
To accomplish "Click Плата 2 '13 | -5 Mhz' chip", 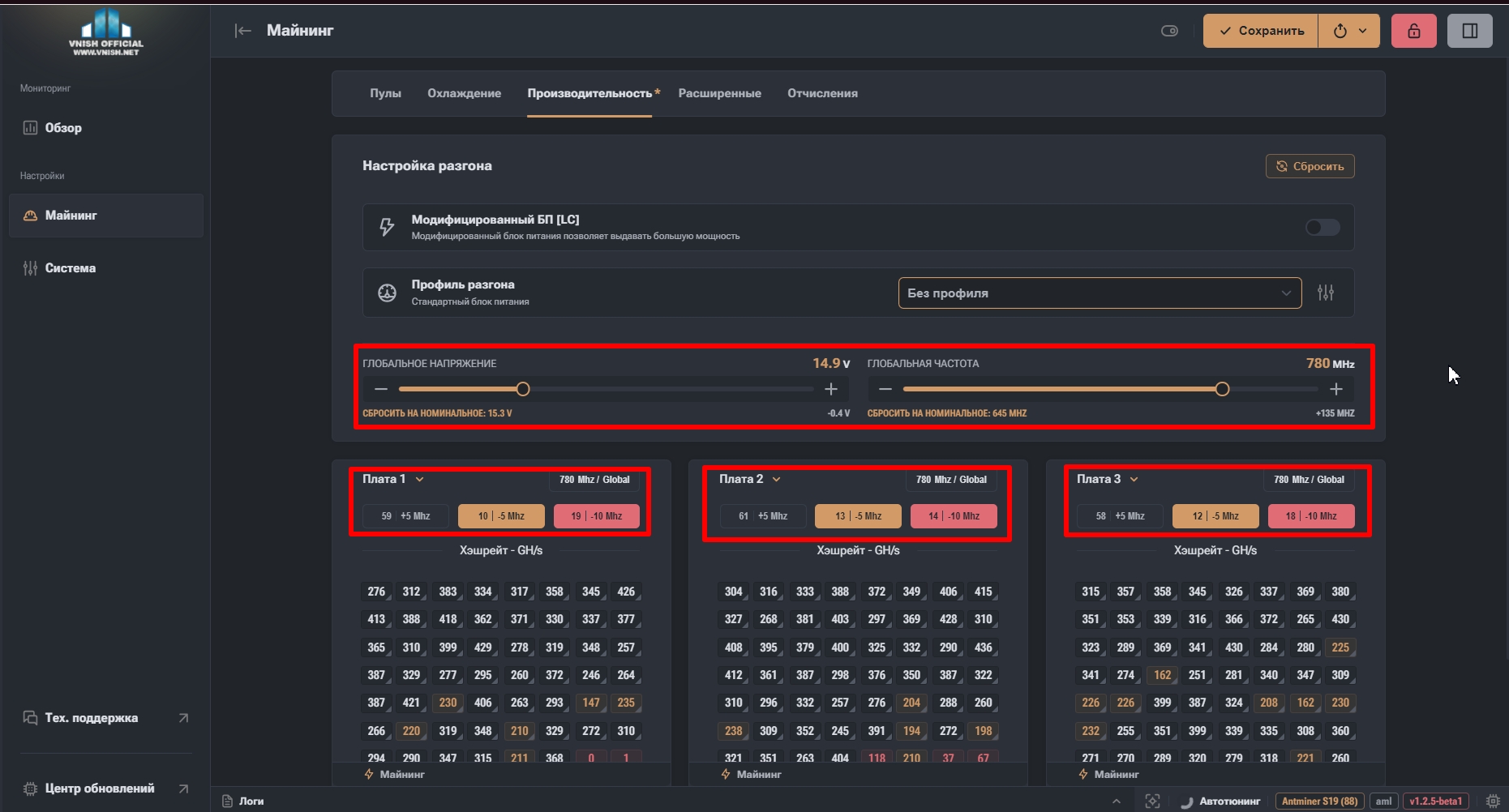I will point(858,516).
